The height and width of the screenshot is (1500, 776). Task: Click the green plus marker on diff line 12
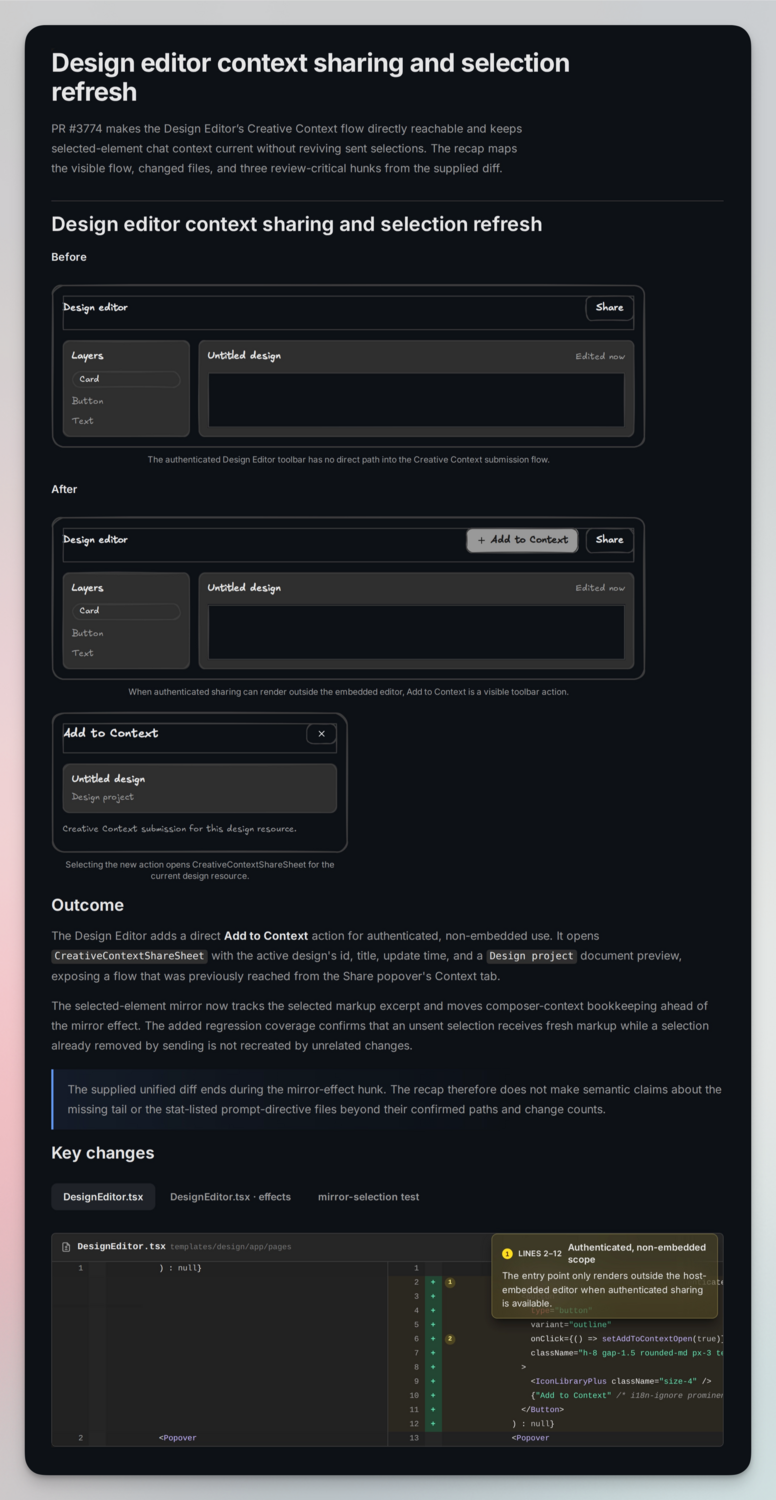(433, 1423)
